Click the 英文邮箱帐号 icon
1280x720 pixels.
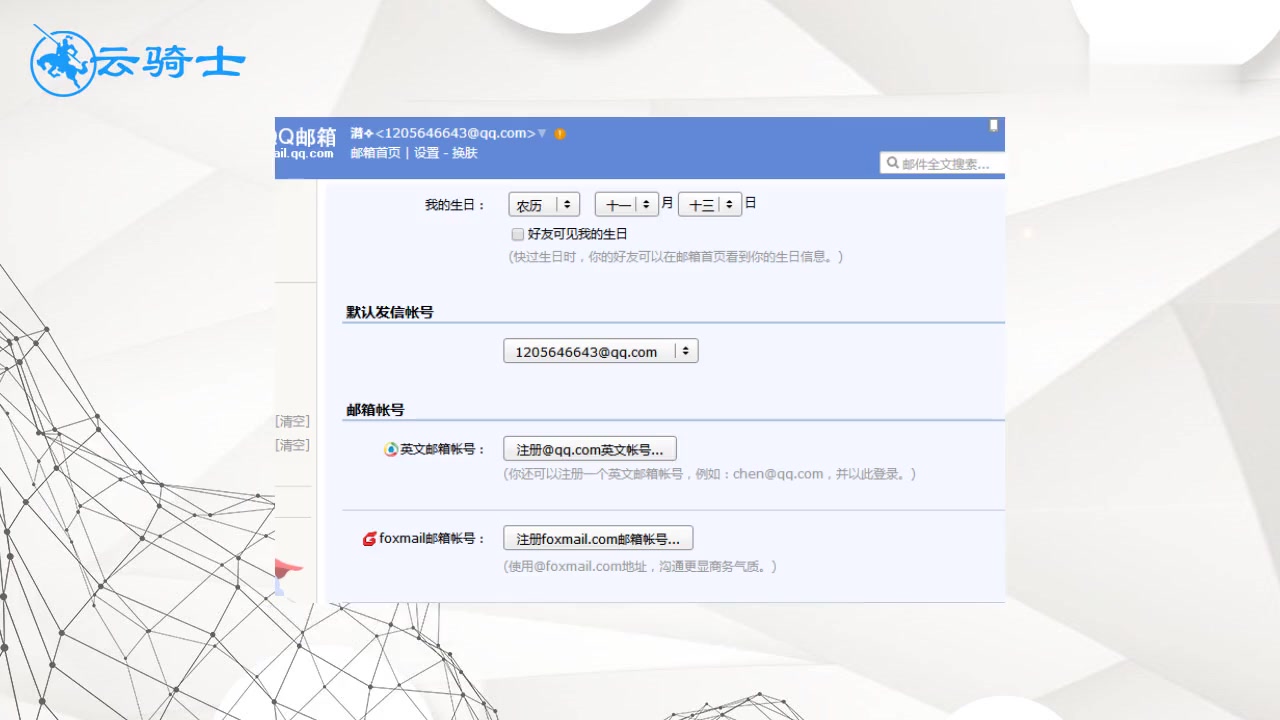pyautogui.click(x=391, y=450)
